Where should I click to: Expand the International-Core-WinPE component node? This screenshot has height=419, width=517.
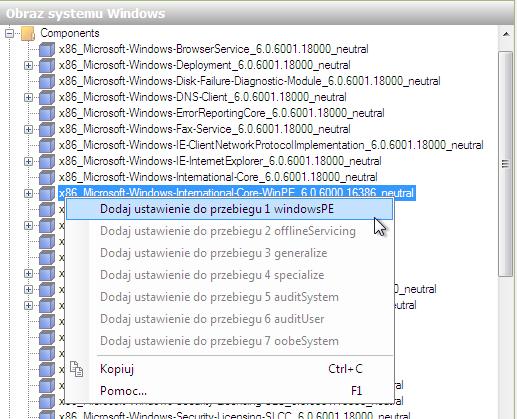pos(29,193)
